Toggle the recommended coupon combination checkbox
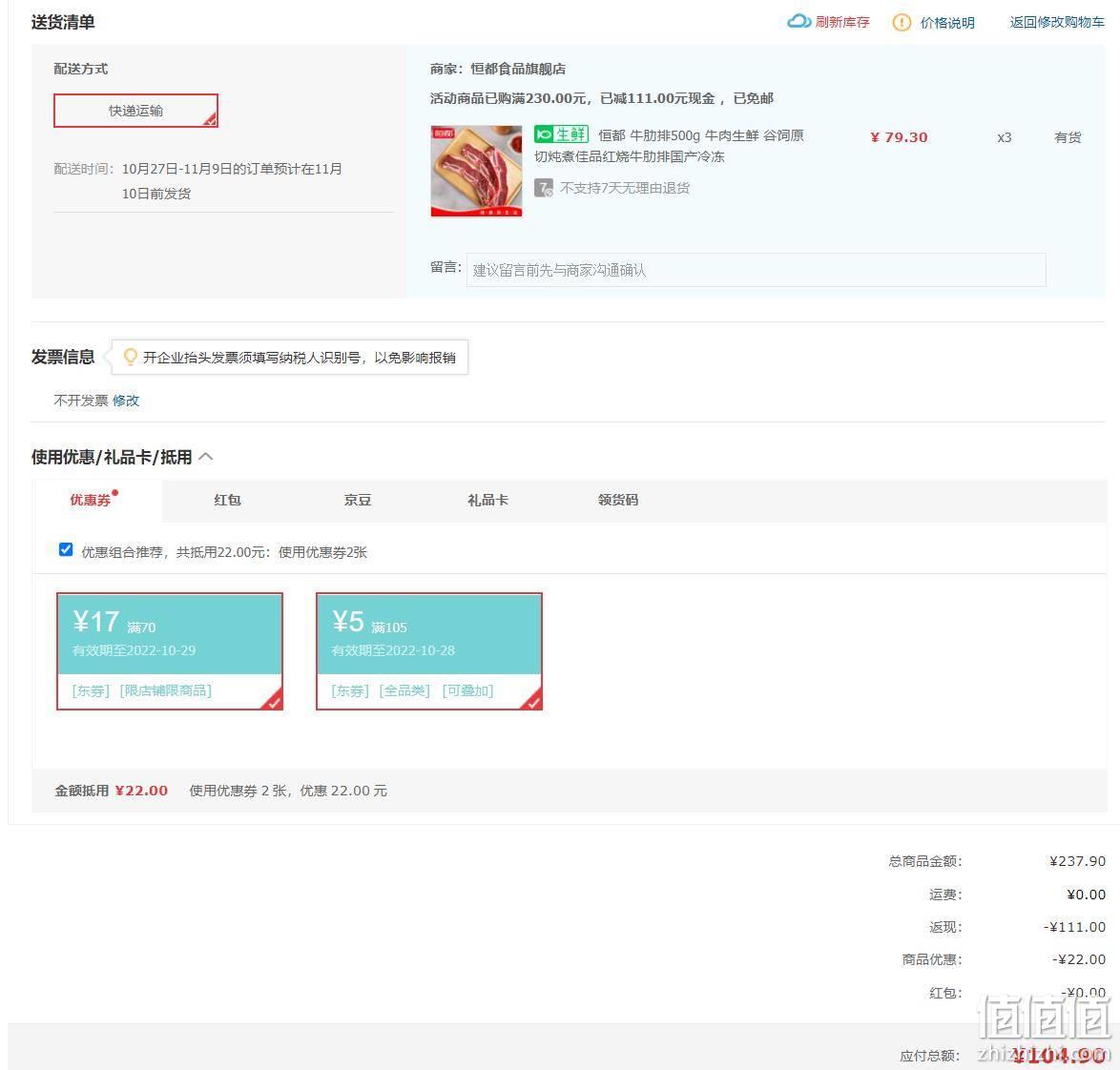Screen dimensions: 1120x1070 [66, 549]
